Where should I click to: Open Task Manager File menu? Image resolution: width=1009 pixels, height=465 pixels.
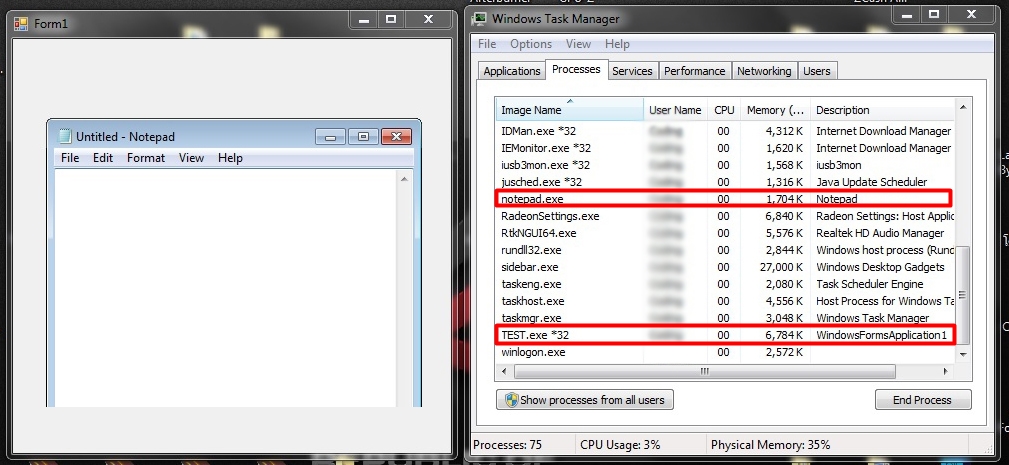487,44
